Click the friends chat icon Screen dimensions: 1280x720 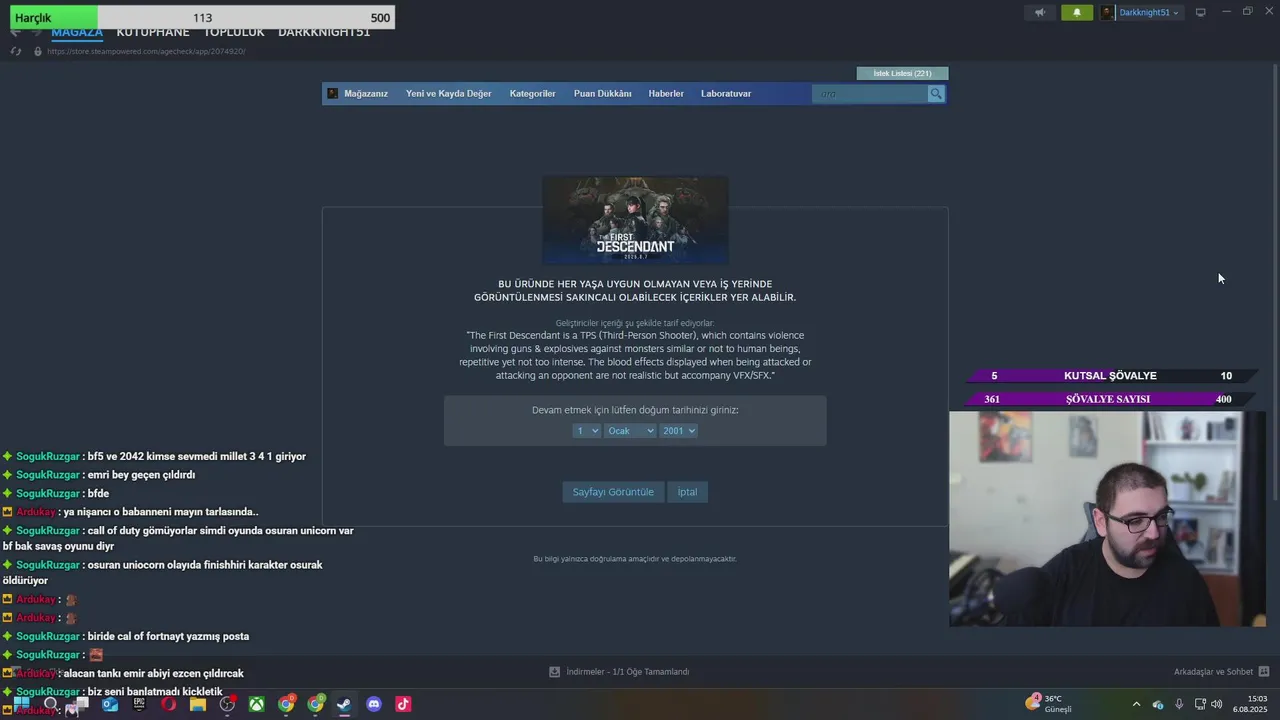click(1264, 672)
